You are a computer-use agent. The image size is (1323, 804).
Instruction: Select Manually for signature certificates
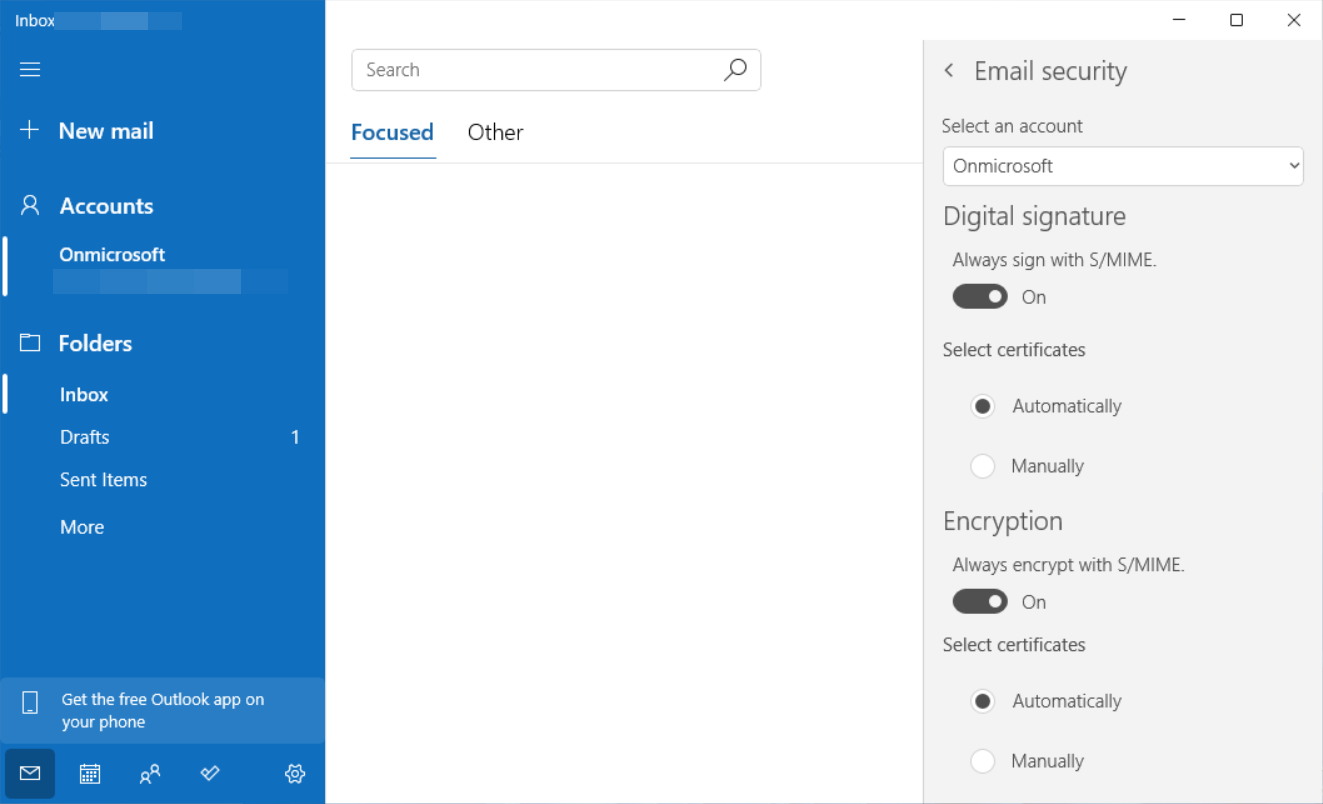[x=982, y=466]
